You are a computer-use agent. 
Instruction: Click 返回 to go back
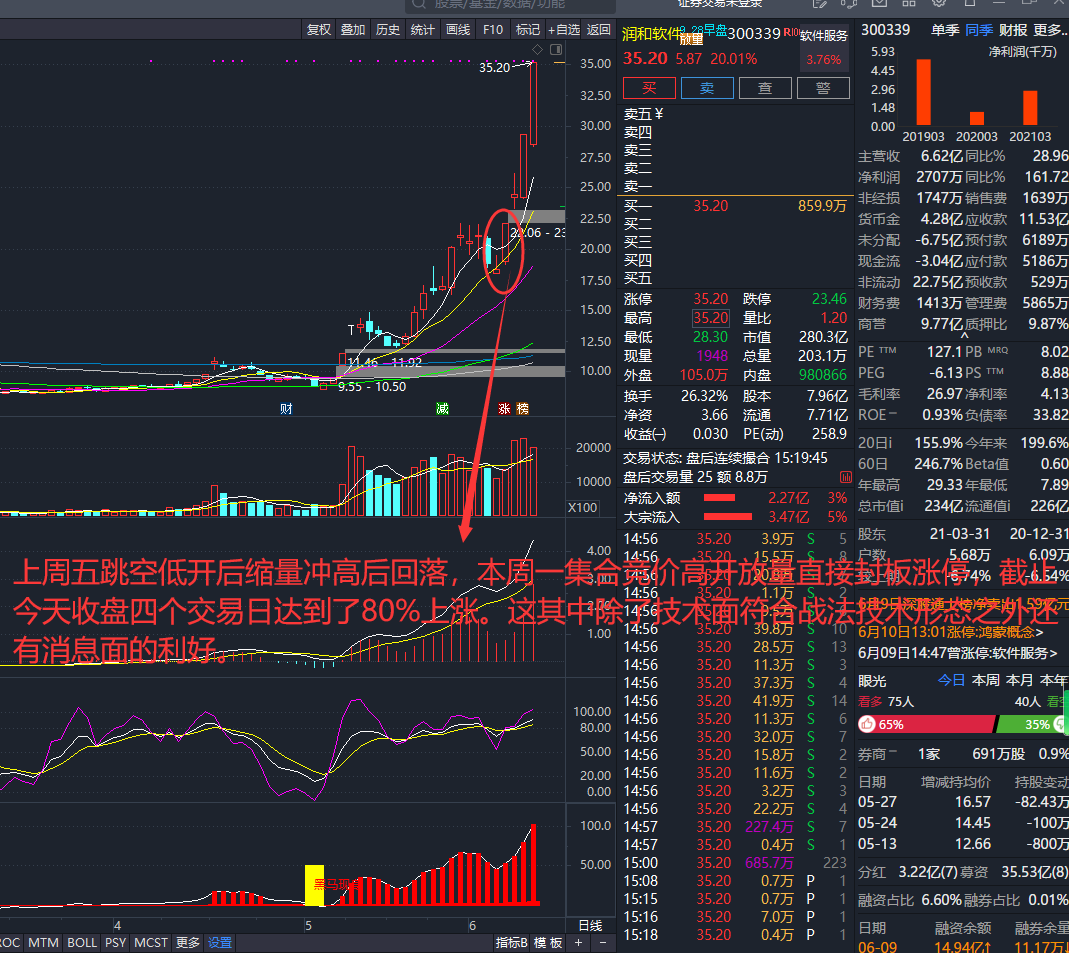[599, 29]
